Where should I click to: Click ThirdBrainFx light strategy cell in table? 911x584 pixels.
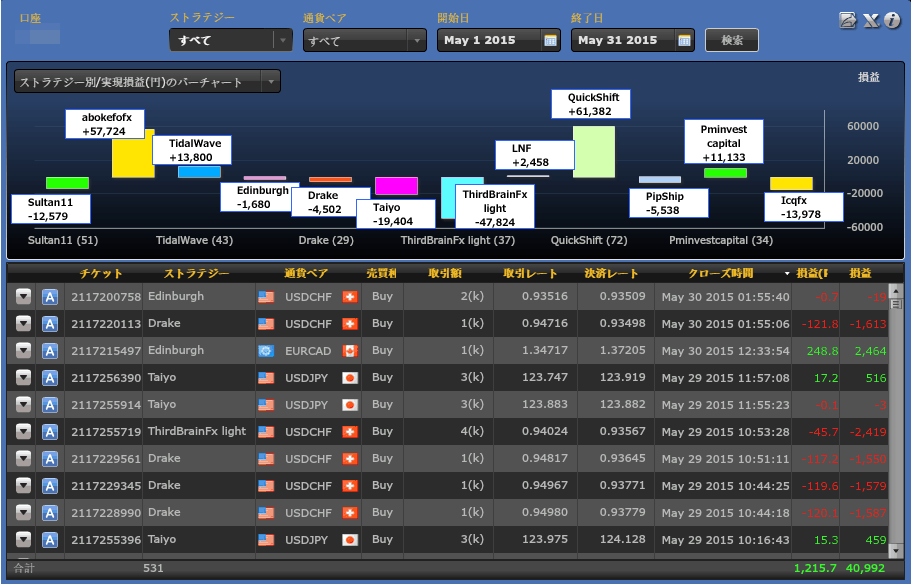click(197, 431)
